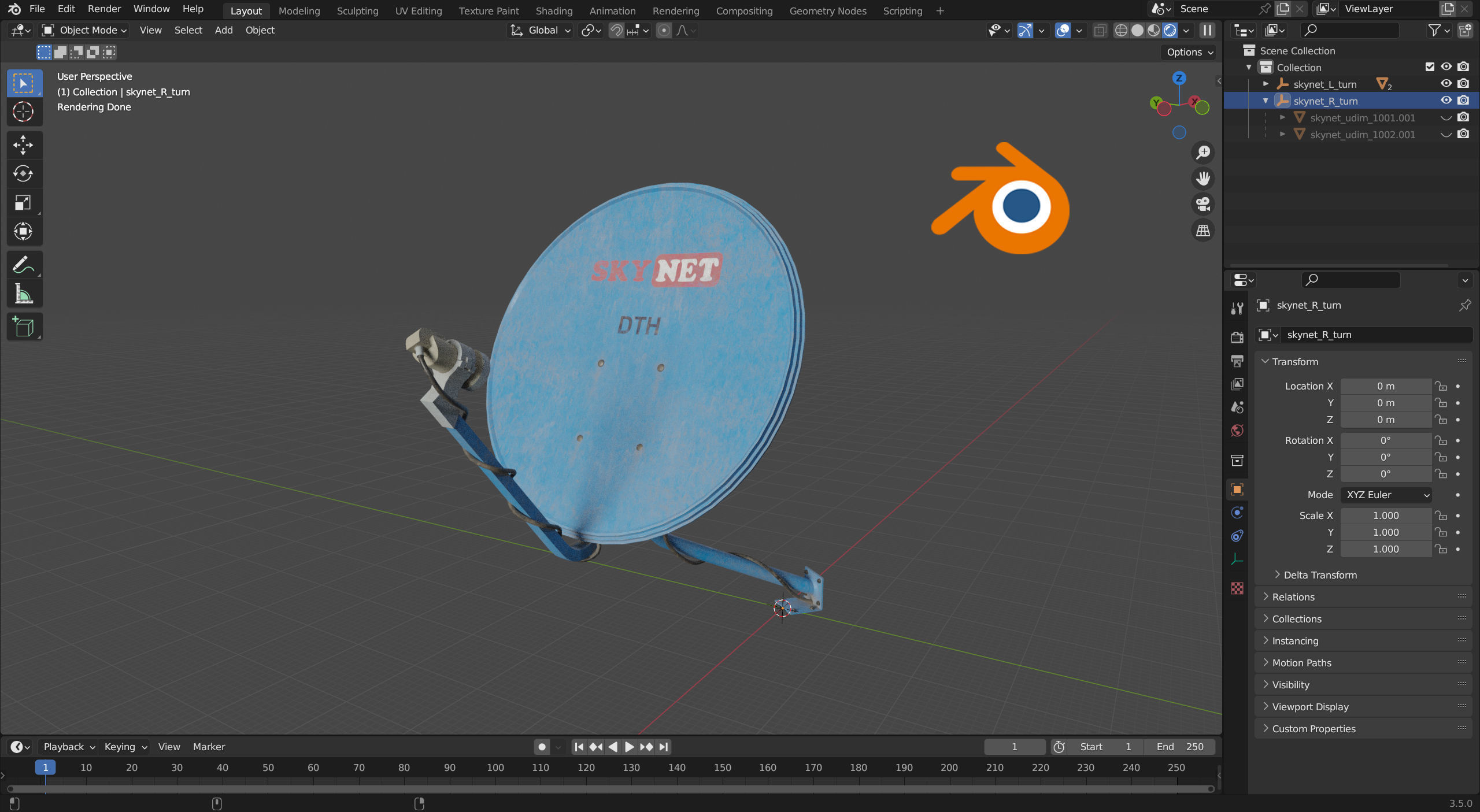Expand the Delta Transform panel
This screenshot has width=1480, height=812.
click(1320, 575)
